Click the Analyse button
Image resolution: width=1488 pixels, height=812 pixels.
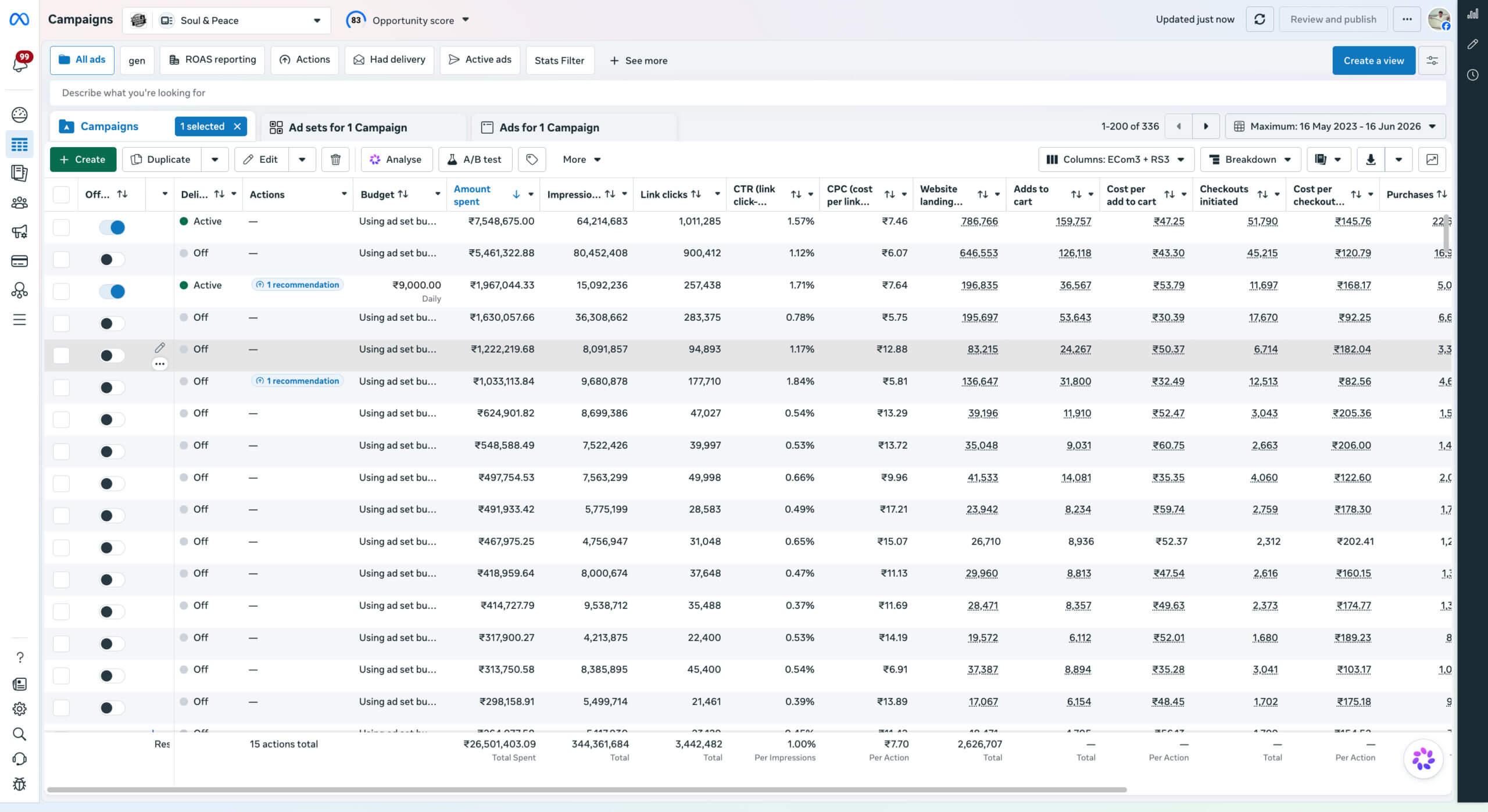tap(396, 159)
